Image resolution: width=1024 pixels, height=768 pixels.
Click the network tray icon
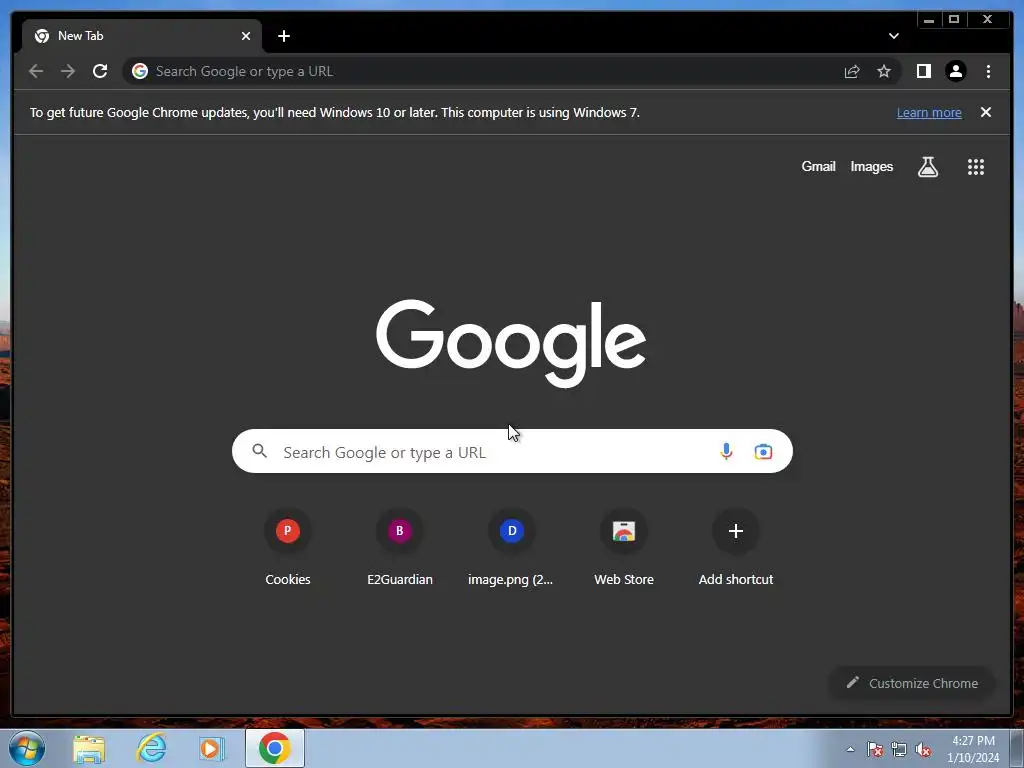(x=899, y=749)
